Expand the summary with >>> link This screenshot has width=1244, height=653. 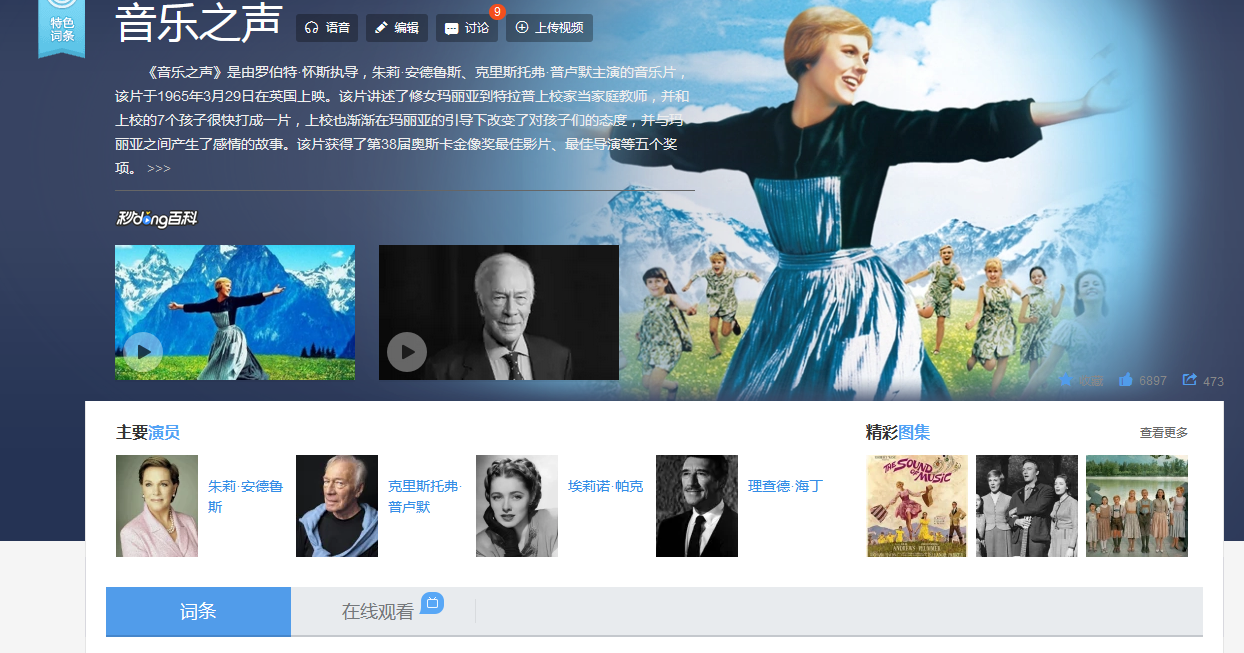pyautogui.click(x=159, y=168)
